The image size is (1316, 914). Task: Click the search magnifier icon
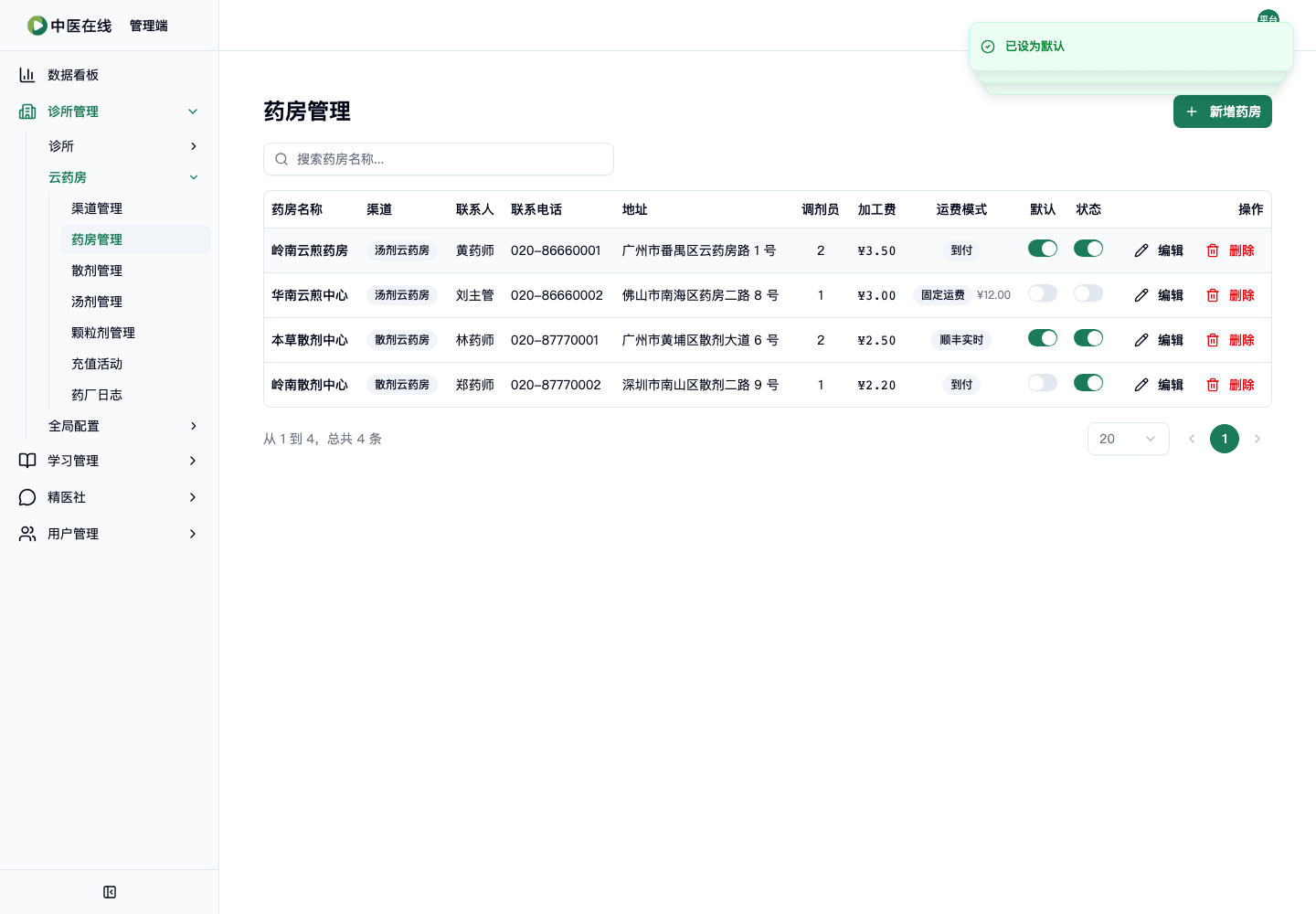(x=281, y=159)
